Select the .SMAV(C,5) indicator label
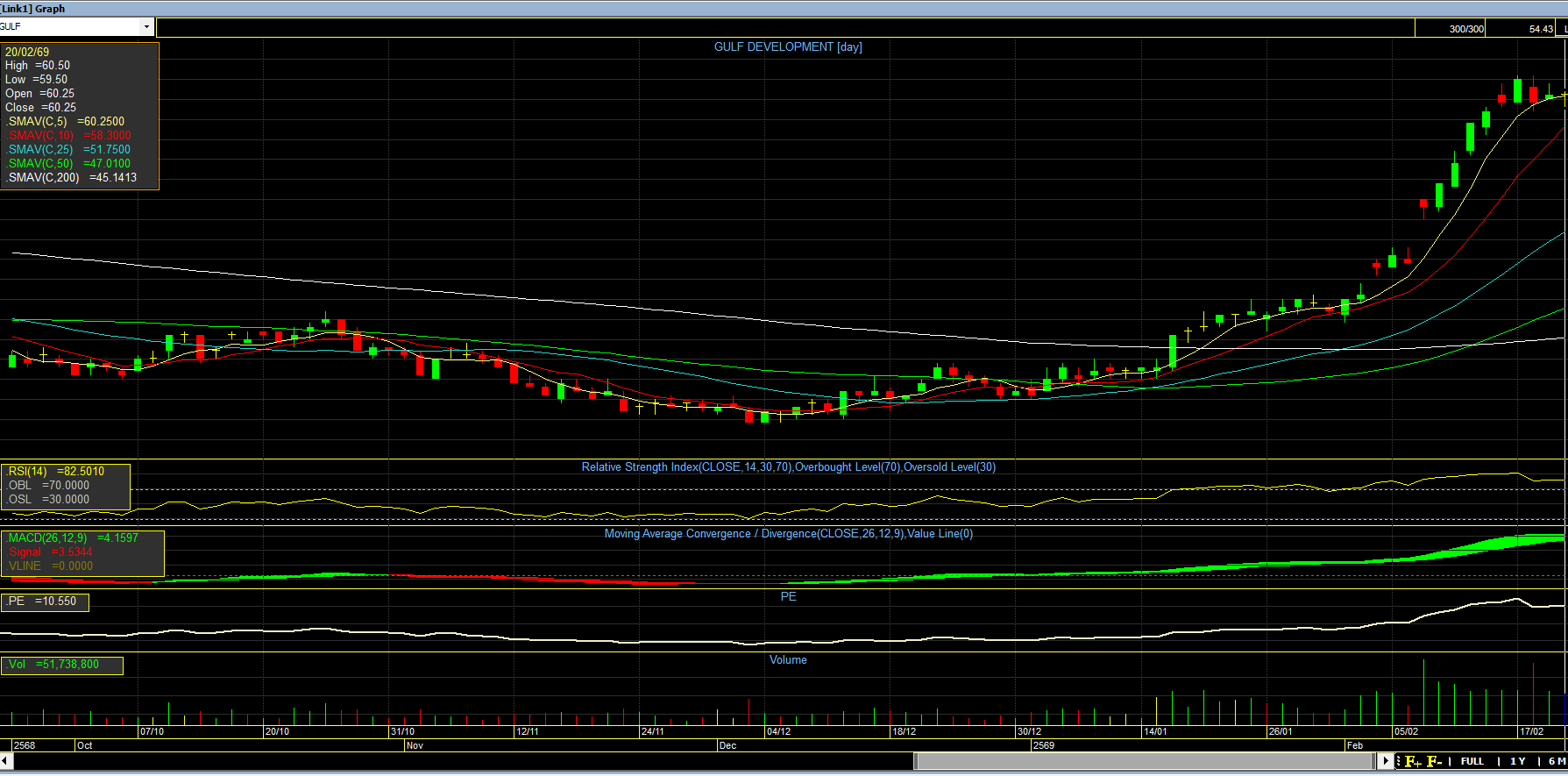This screenshot has width=1568, height=776. pyautogui.click(x=66, y=122)
